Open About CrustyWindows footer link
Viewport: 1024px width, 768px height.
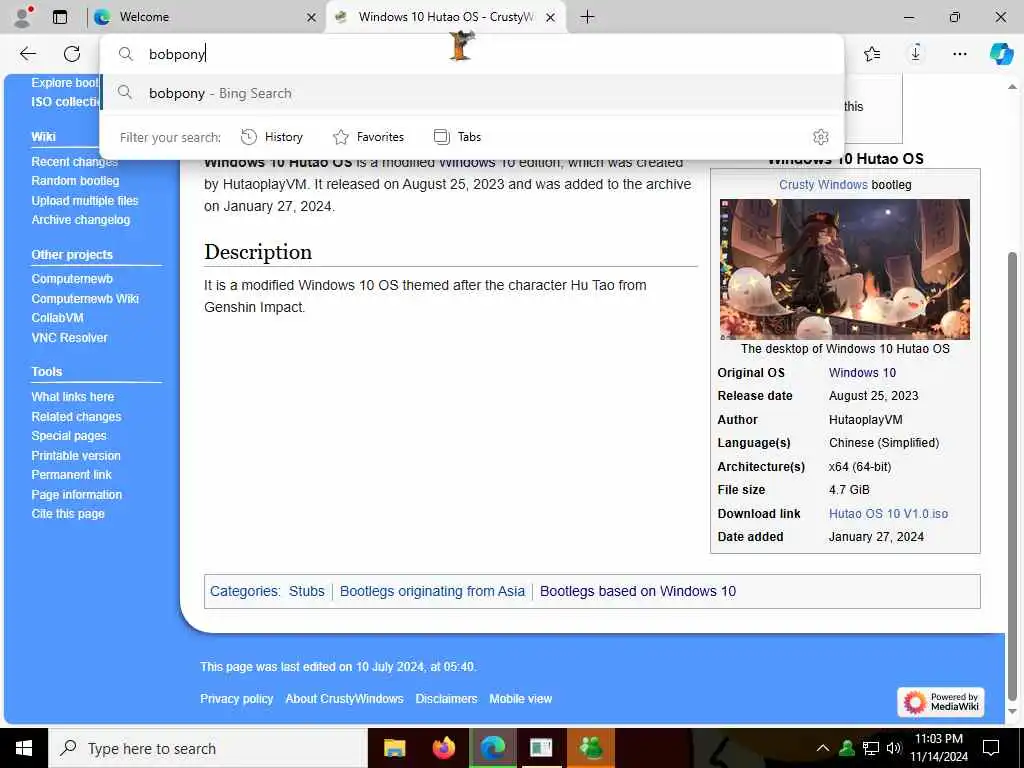coord(344,699)
